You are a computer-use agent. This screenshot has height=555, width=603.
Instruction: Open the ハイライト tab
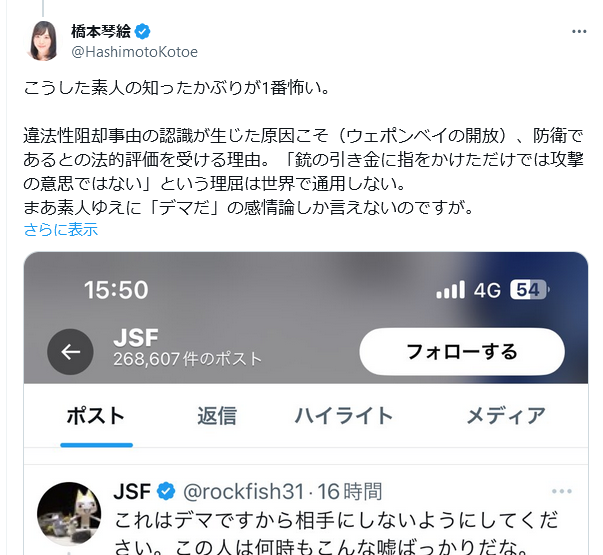point(343,416)
